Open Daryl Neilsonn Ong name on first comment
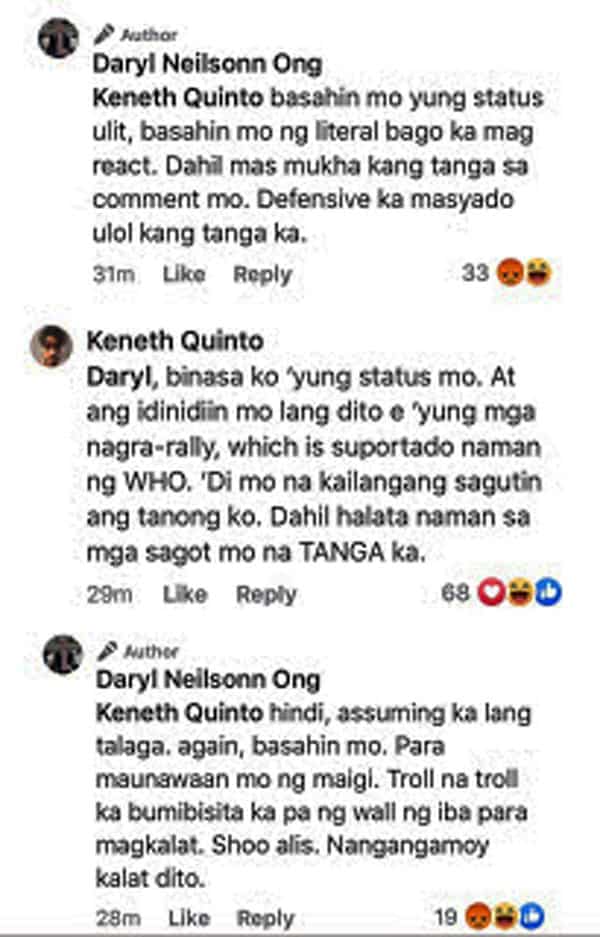The width and height of the screenshot is (600, 937). pos(207,64)
